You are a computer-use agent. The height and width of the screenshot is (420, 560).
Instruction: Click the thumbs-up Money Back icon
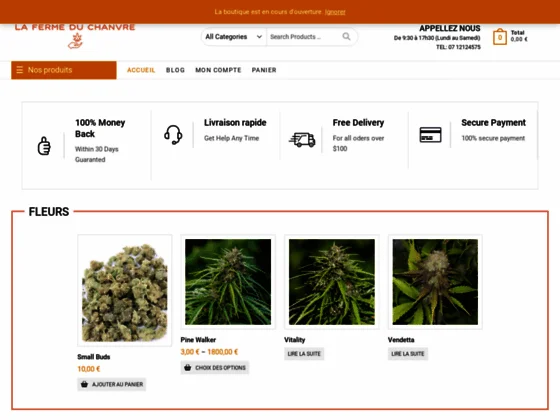click(44, 146)
